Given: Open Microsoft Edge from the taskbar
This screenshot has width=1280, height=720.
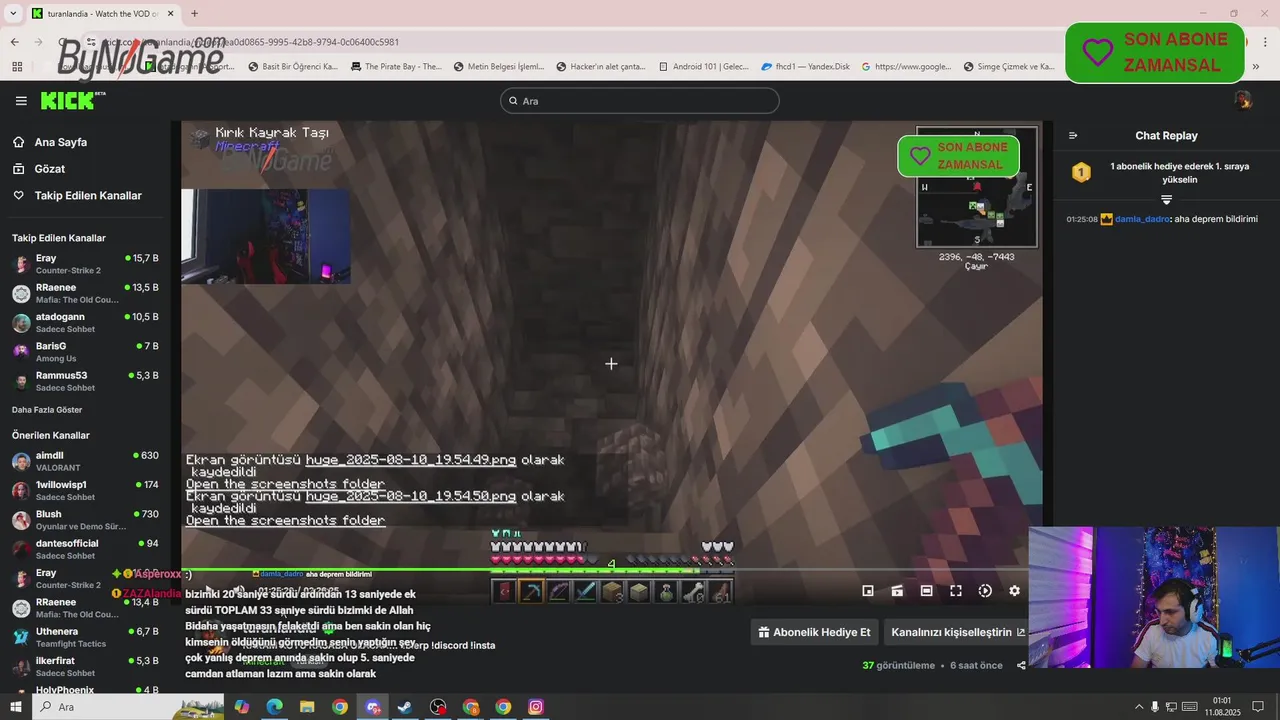Looking at the screenshot, I should (274, 707).
